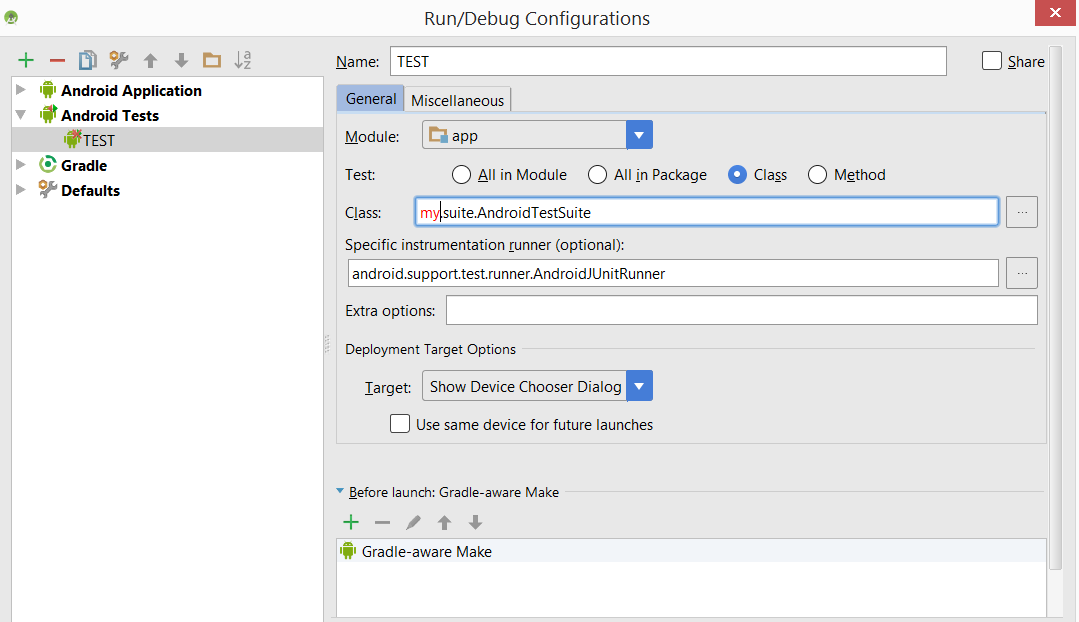
Task: Select the Method radio button
Action: click(x=817, y=175)
